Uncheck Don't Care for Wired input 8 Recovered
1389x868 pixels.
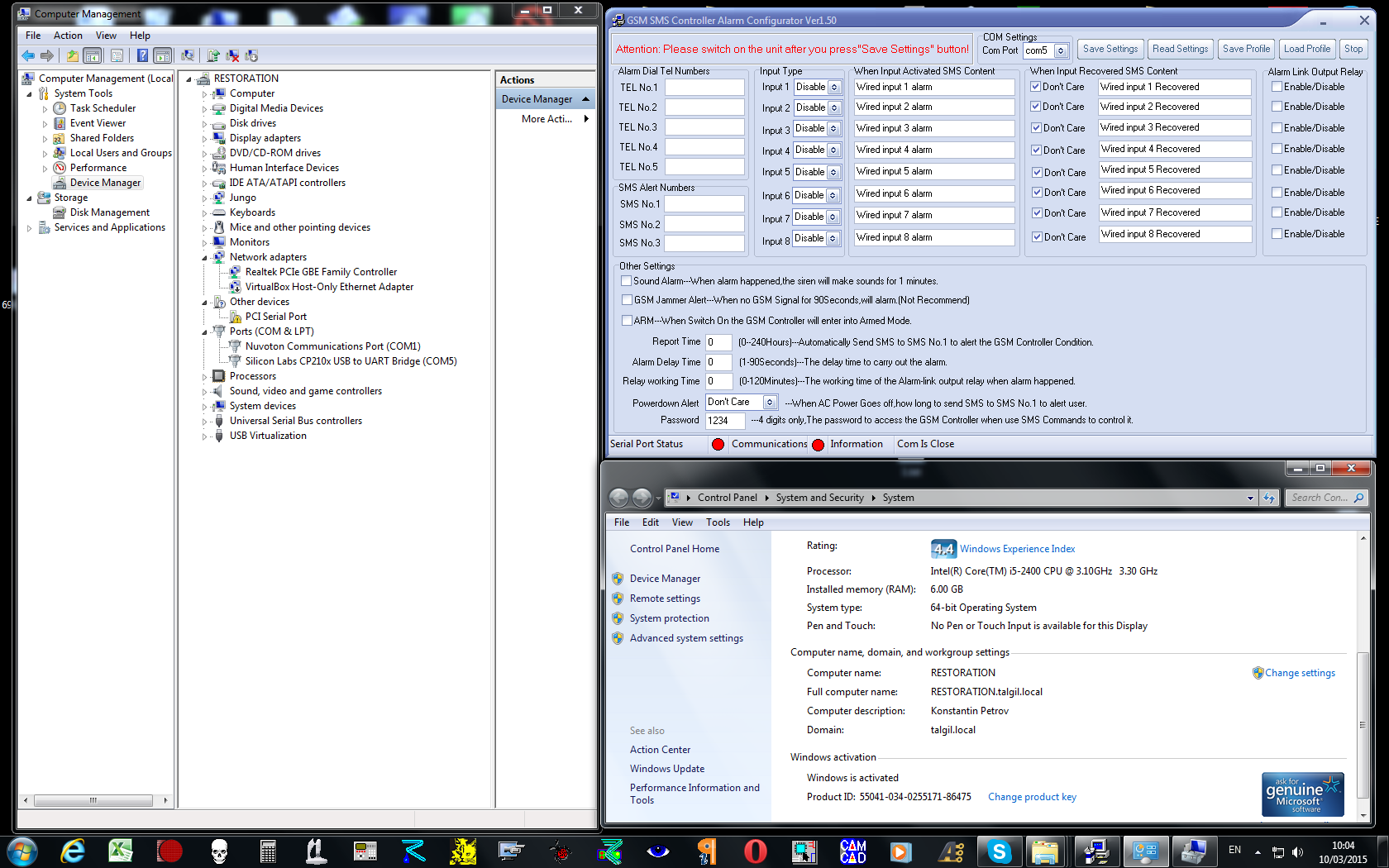click(x=1037, y=237)
